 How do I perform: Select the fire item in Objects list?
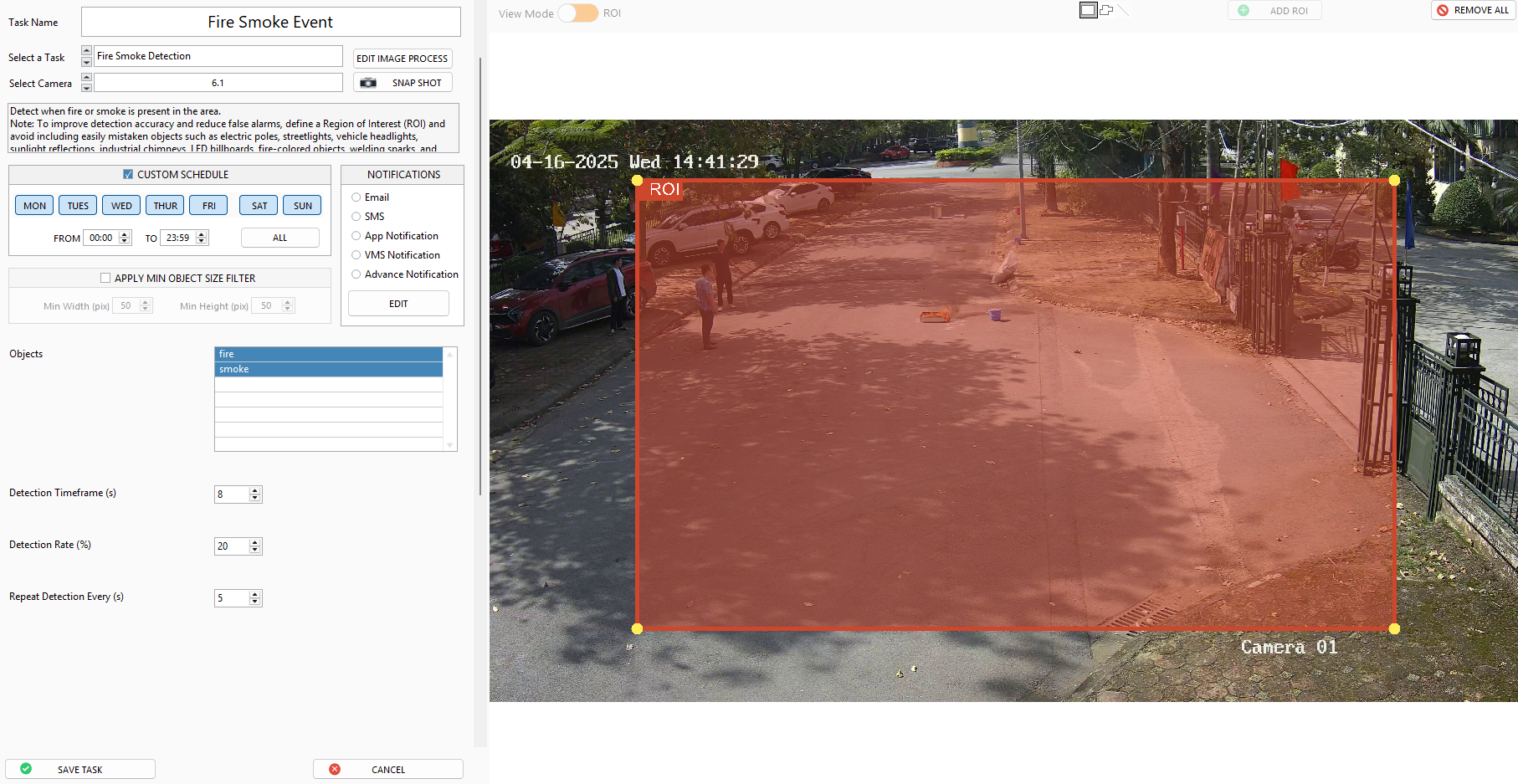click(328, 354)
